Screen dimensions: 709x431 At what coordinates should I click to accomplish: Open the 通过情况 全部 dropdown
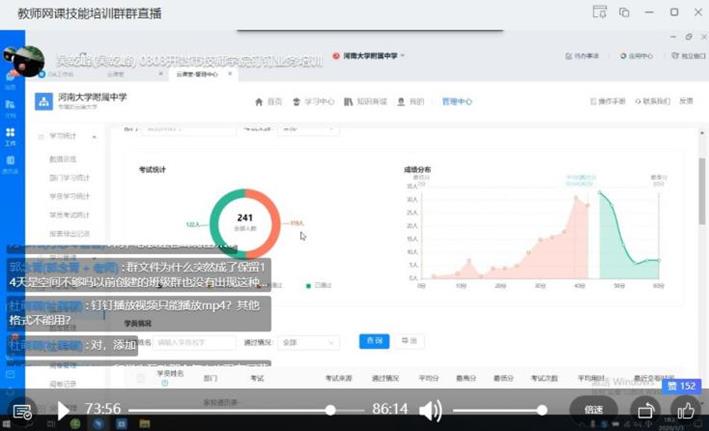click(308, 342)
